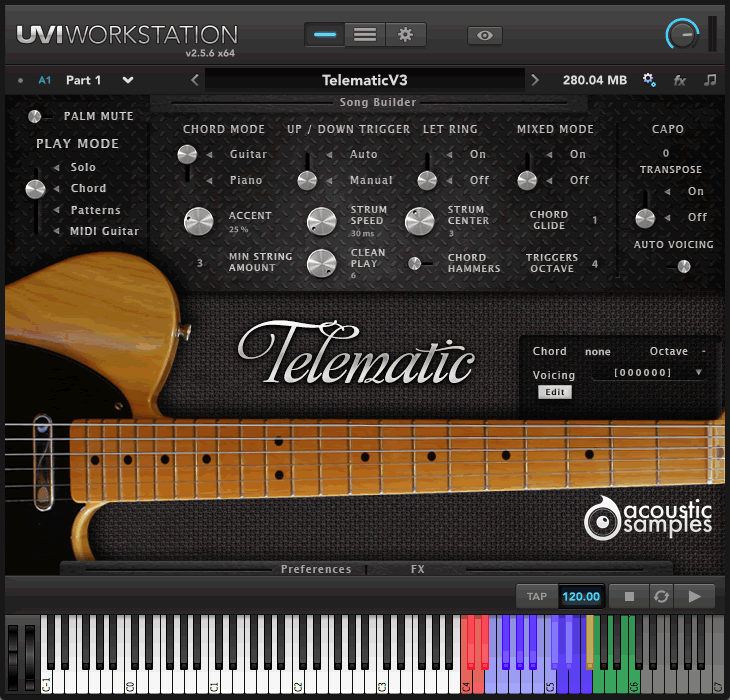
Task: Select Patterns play mode
Action: pyautogui.click(x=95, y=210)
